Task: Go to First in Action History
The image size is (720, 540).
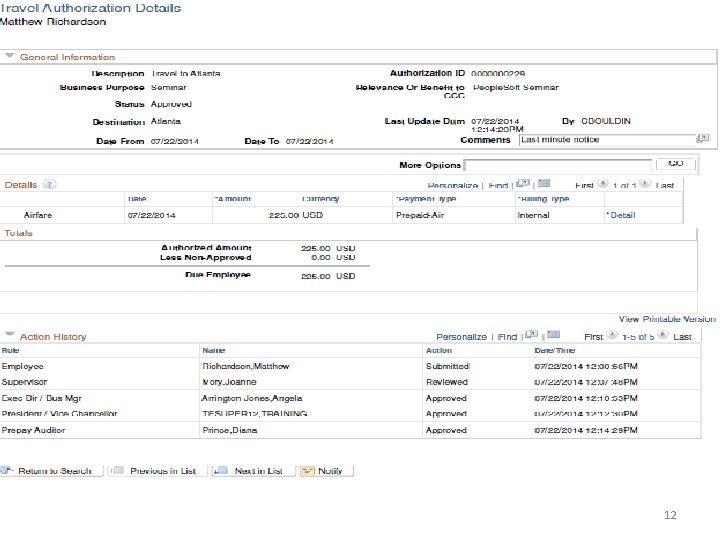Action: pyautogui.click(x=594, y=337)
